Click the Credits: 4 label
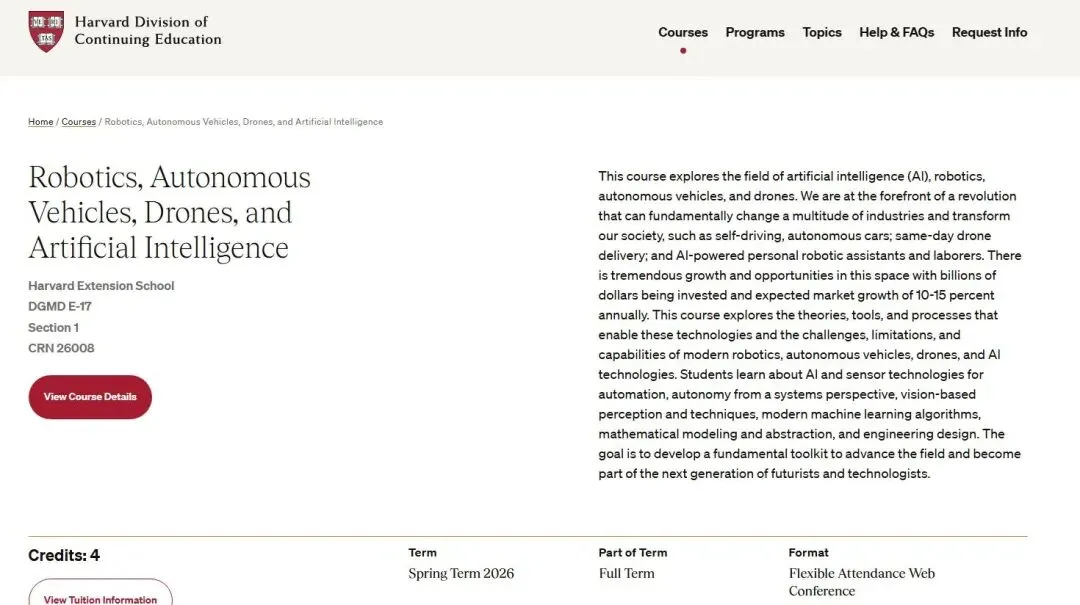The height and width of the screenshot is (605, 1080). pos(64,555)
